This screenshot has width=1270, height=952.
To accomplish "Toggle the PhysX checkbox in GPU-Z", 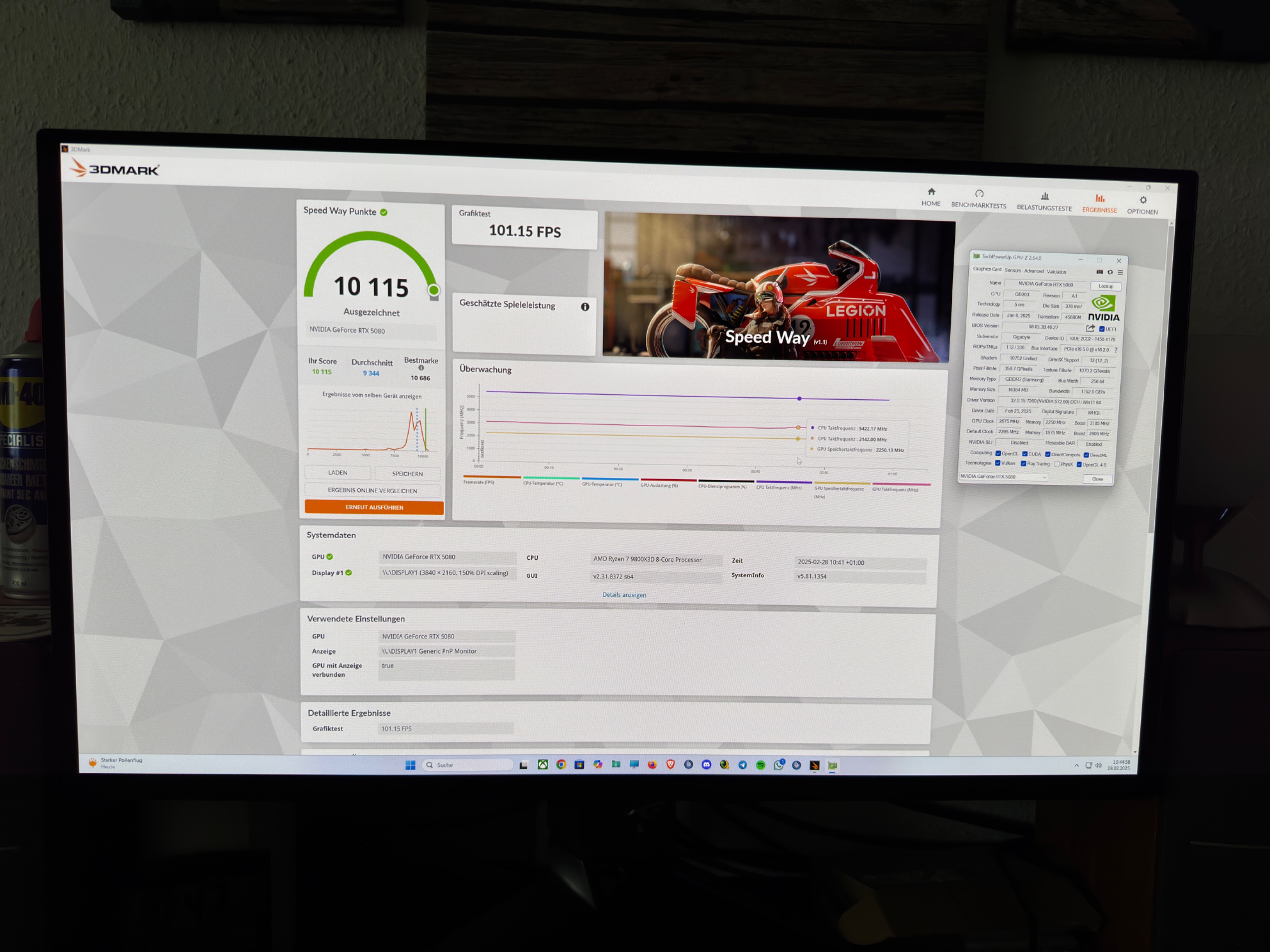I will (1057, 464).
